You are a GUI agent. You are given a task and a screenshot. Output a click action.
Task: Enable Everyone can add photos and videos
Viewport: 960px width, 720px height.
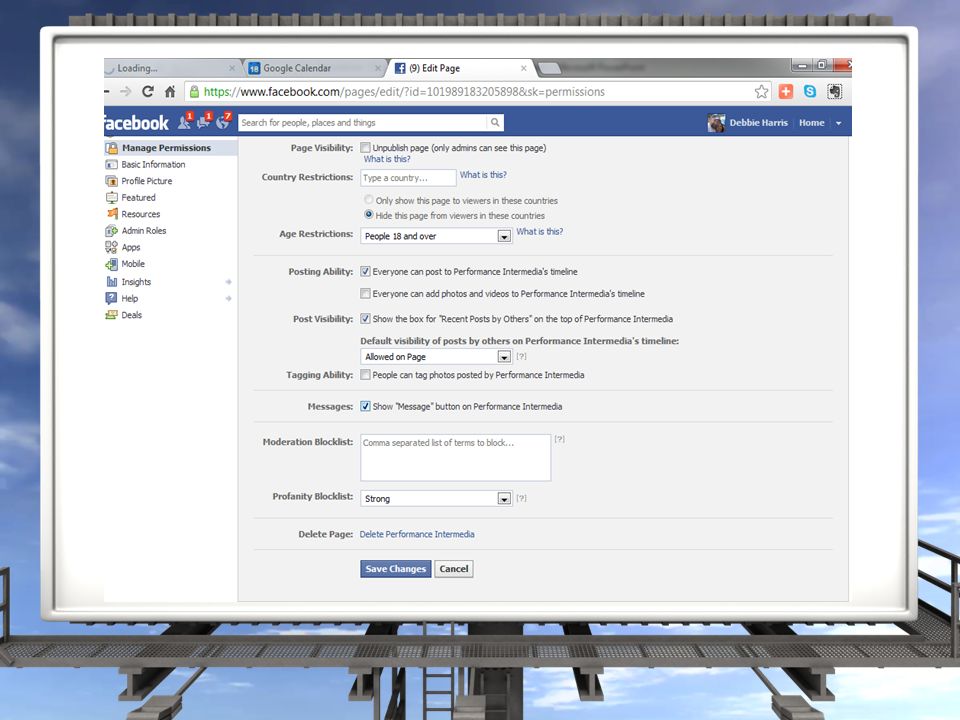[x=366, y=293]
